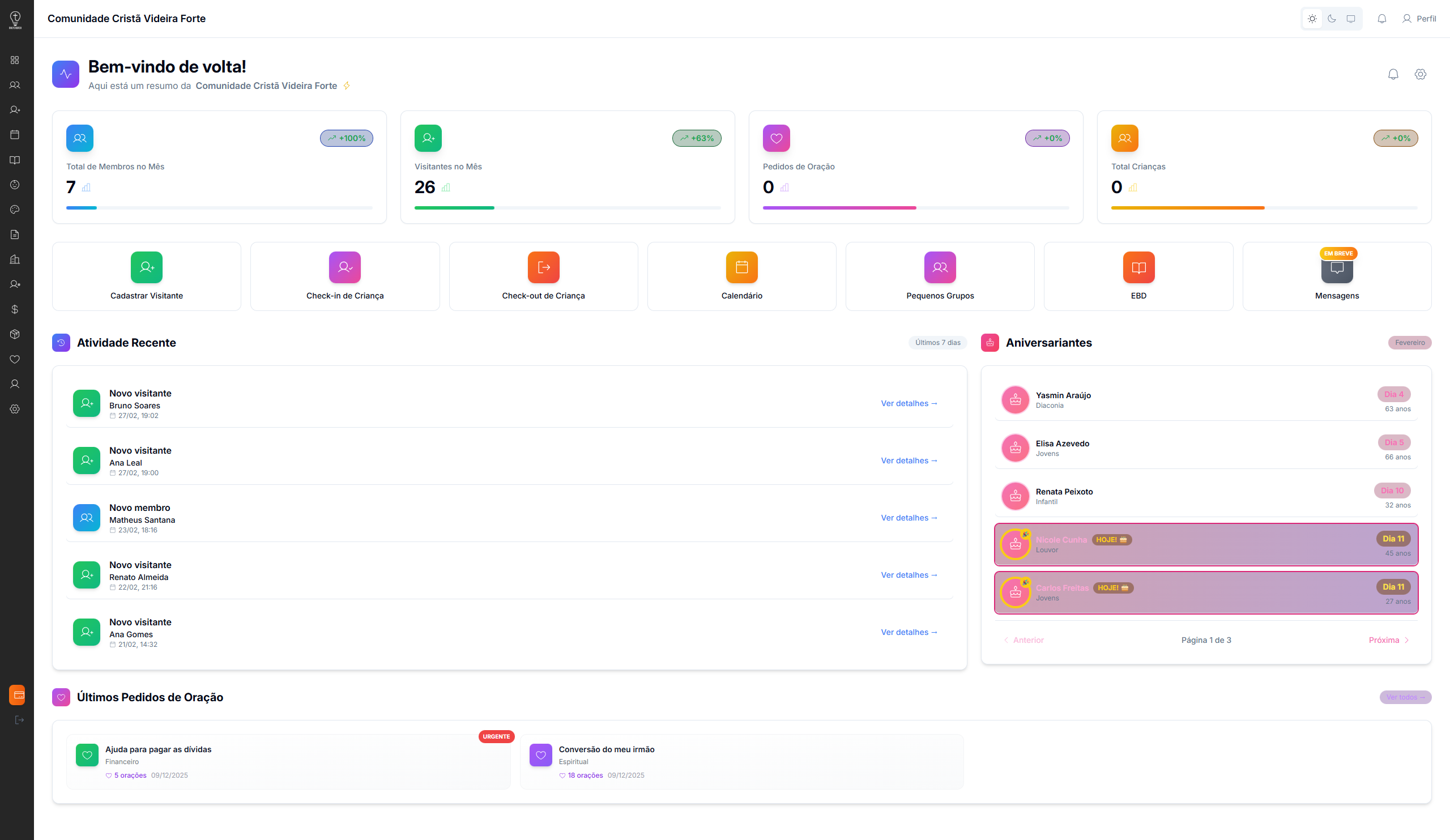Go to Próxima page of birthdays
Viewport: 1450px width, 840px height.
(1388, 640)
